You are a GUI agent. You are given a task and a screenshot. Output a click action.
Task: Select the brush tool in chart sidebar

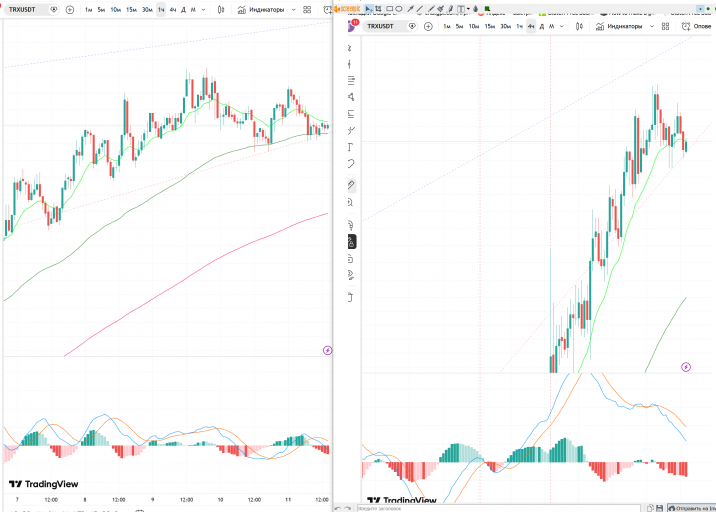coord(351,131)
